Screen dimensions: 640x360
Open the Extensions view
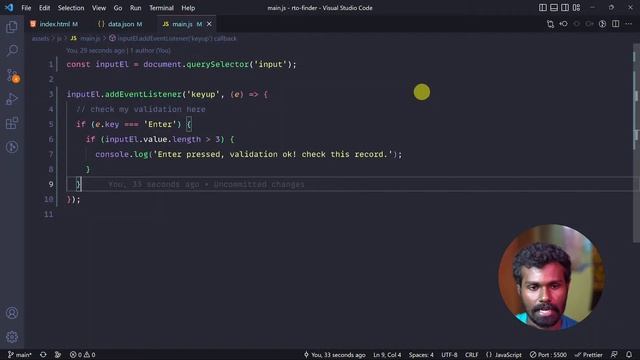click(12, 123)
